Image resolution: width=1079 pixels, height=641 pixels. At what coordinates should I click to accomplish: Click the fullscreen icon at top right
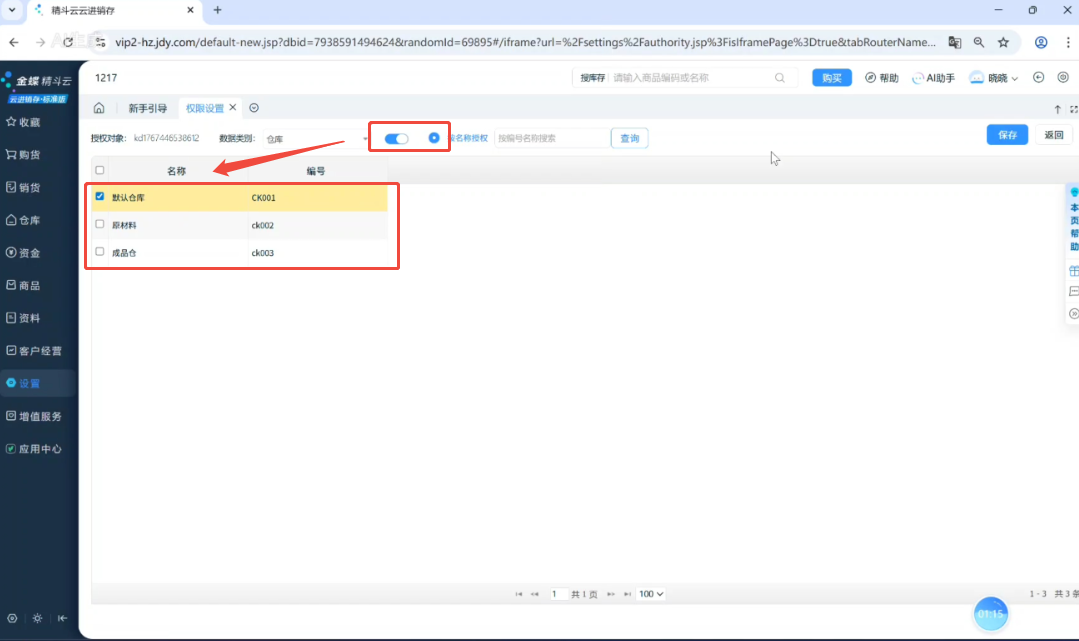coord(1074,109)
